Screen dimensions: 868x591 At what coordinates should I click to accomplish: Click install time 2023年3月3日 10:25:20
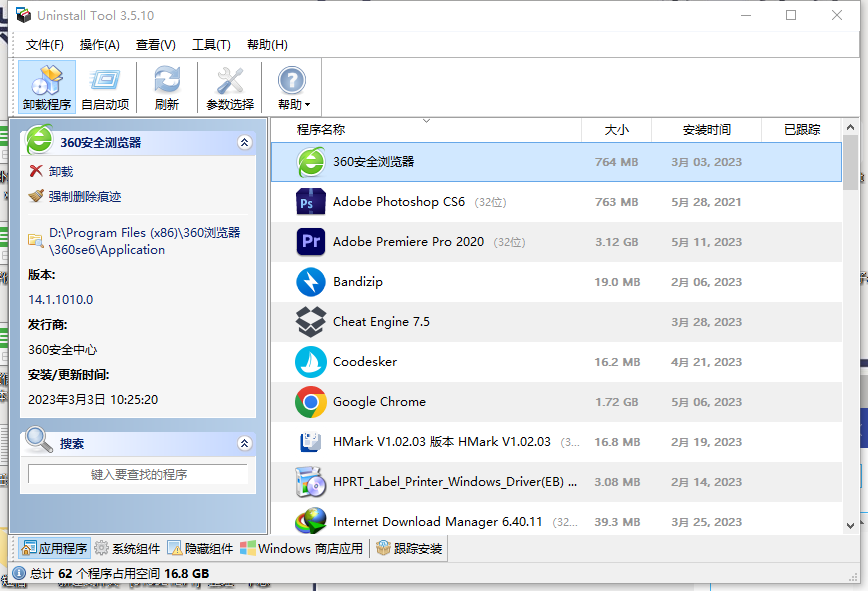coord(93,400)
